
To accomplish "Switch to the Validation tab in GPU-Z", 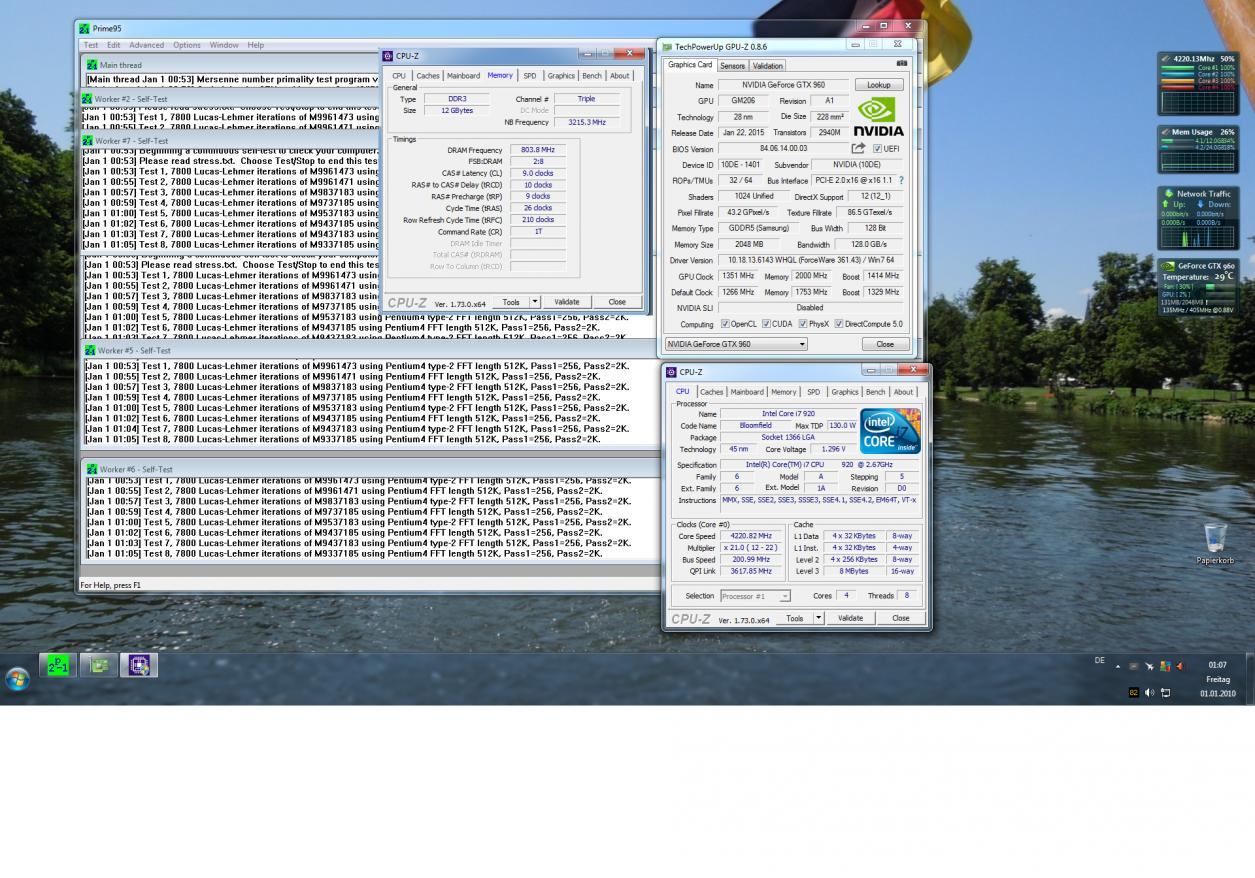I will point(768,66).
